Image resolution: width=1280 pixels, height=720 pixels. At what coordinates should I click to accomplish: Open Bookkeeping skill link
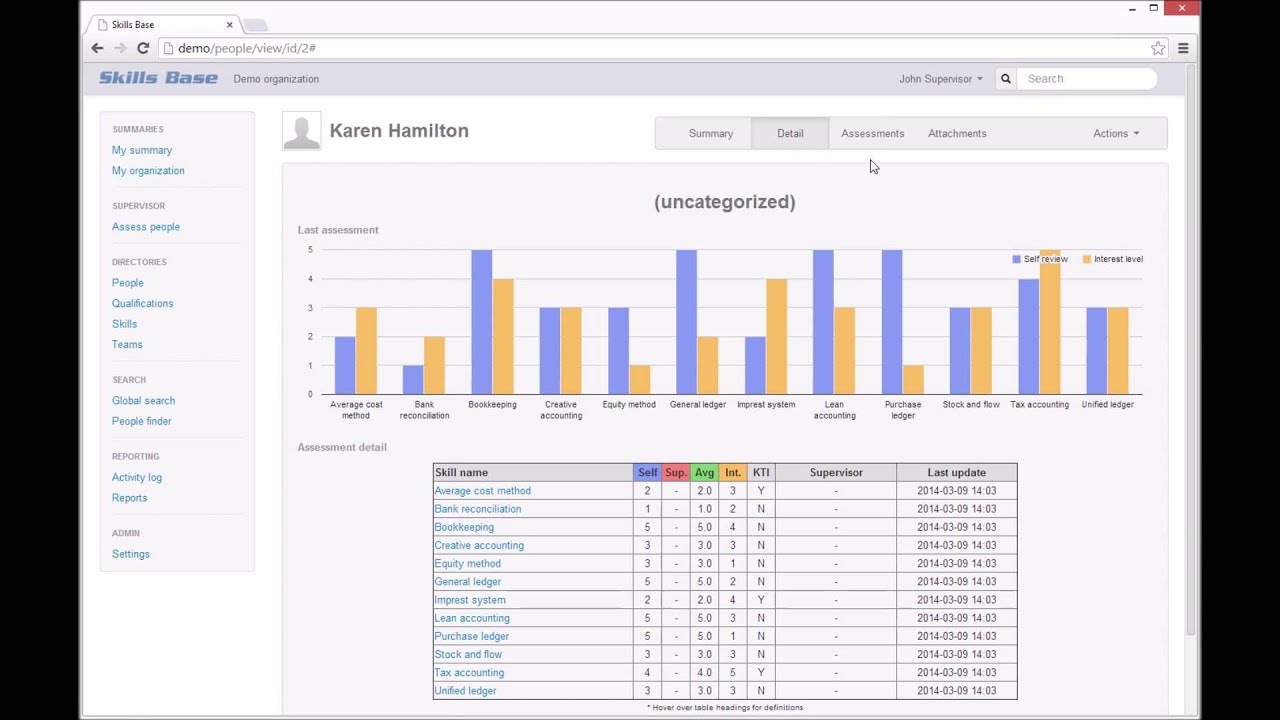(x=464, y=527)
